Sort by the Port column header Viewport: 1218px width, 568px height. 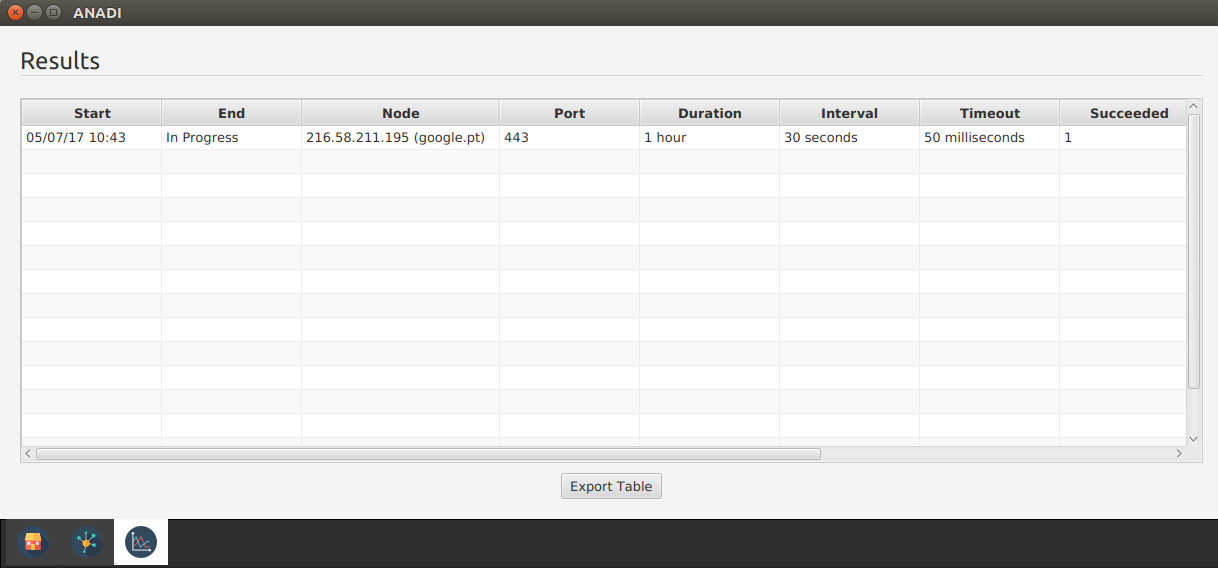click(570, 113)
